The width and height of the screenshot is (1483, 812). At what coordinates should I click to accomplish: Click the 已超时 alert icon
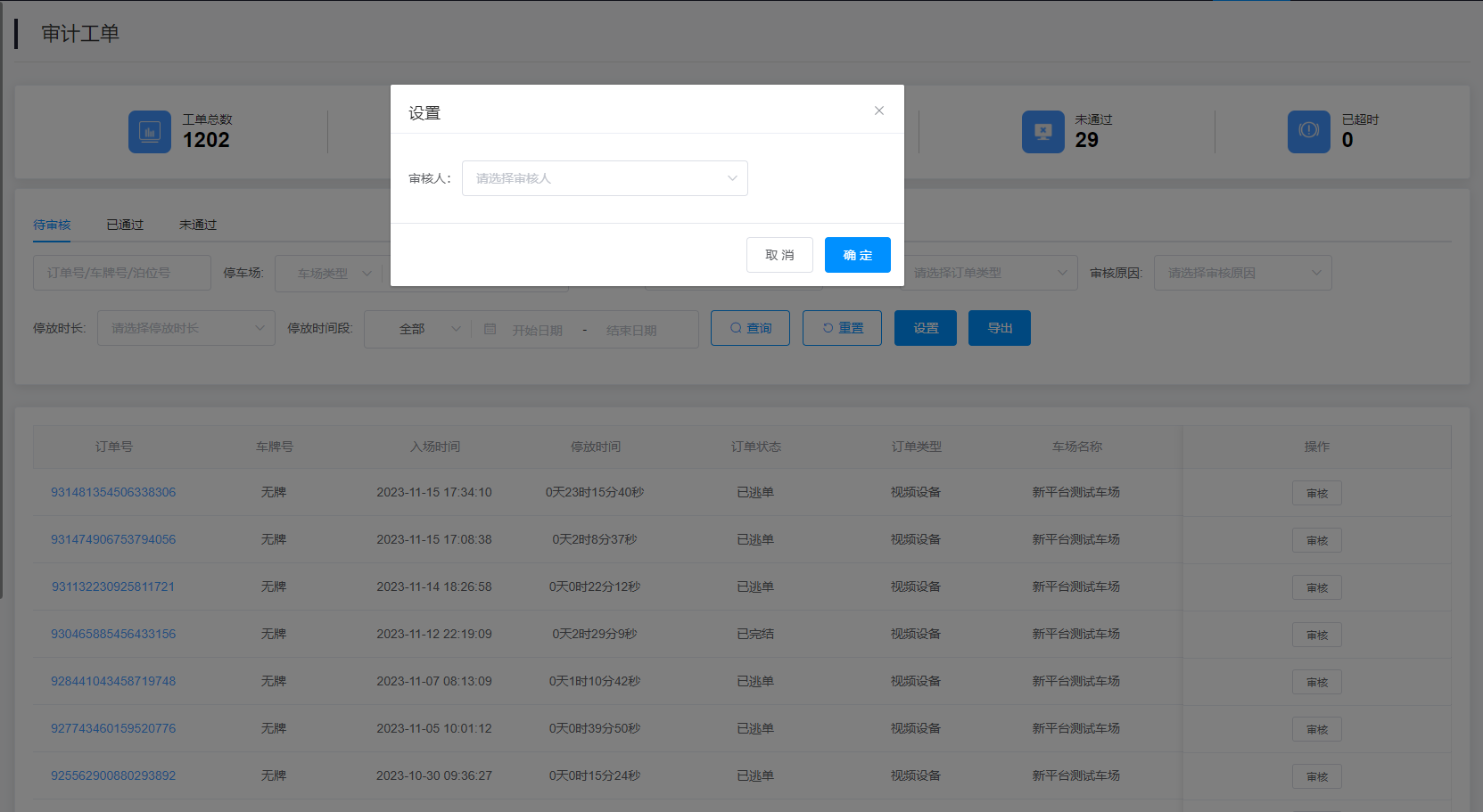[1308, 132]
